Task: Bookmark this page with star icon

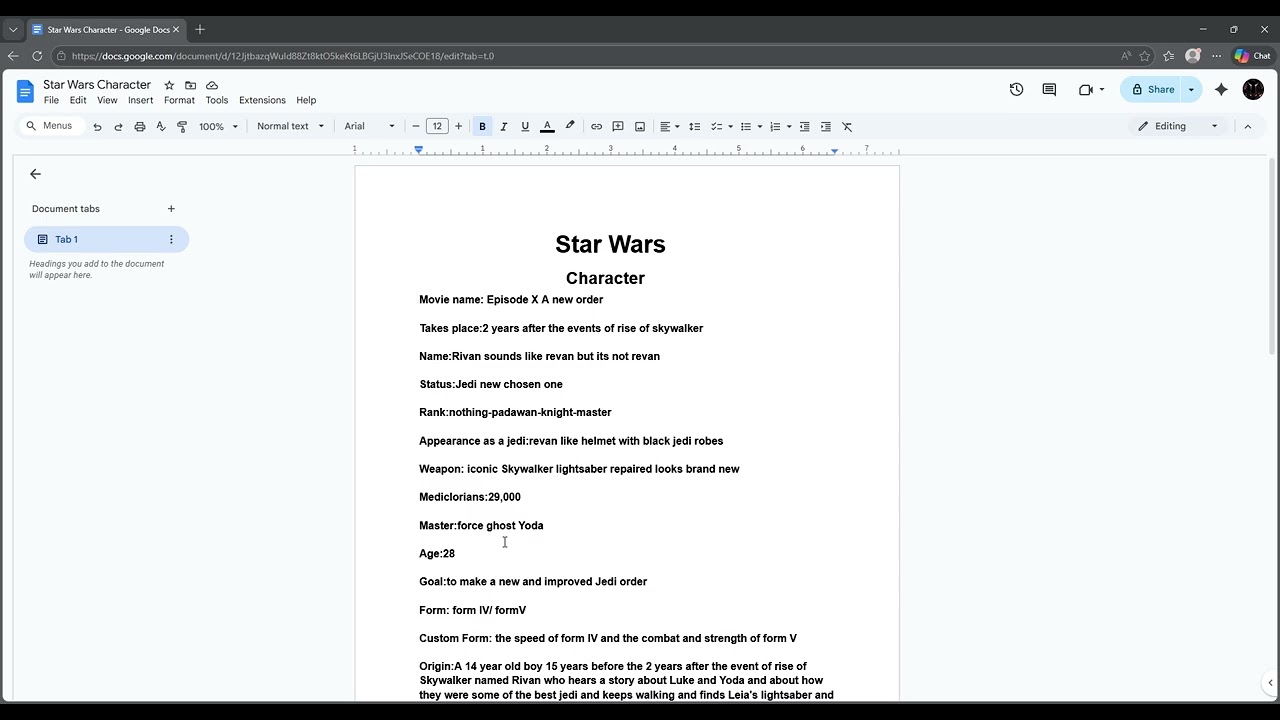Action: click(1146, 56)
